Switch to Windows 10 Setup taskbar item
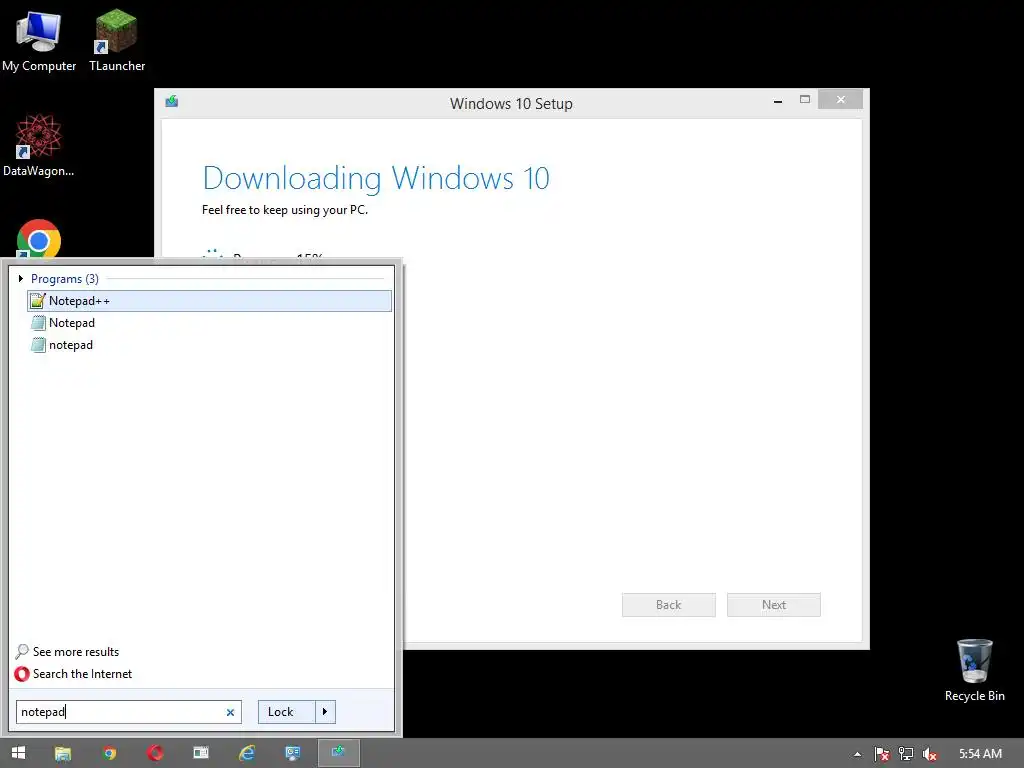The image size is (1024, 768). [338, 753]
